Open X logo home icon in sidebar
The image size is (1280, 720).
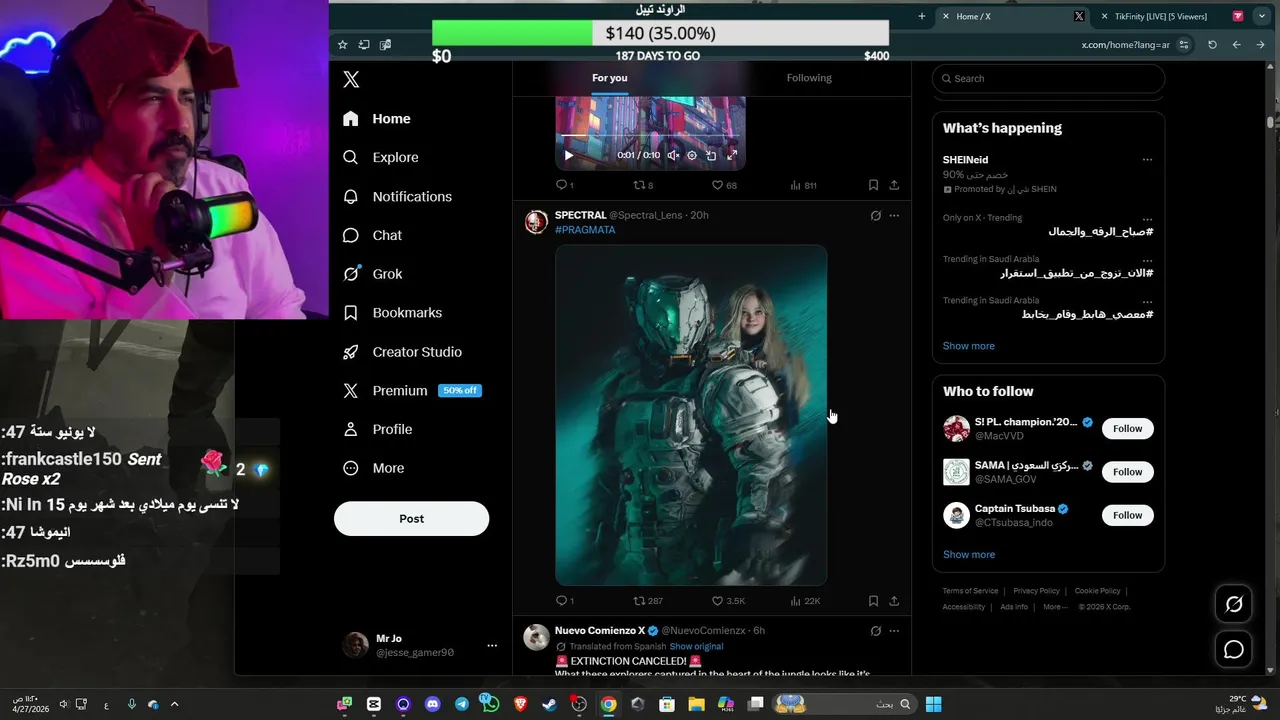(x=351, y=80)
